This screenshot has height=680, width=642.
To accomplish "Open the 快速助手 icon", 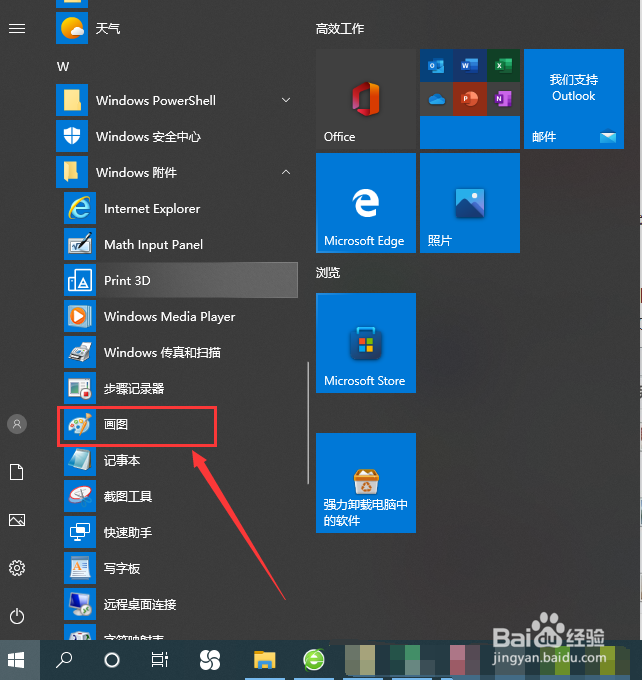I will (80, 532).
